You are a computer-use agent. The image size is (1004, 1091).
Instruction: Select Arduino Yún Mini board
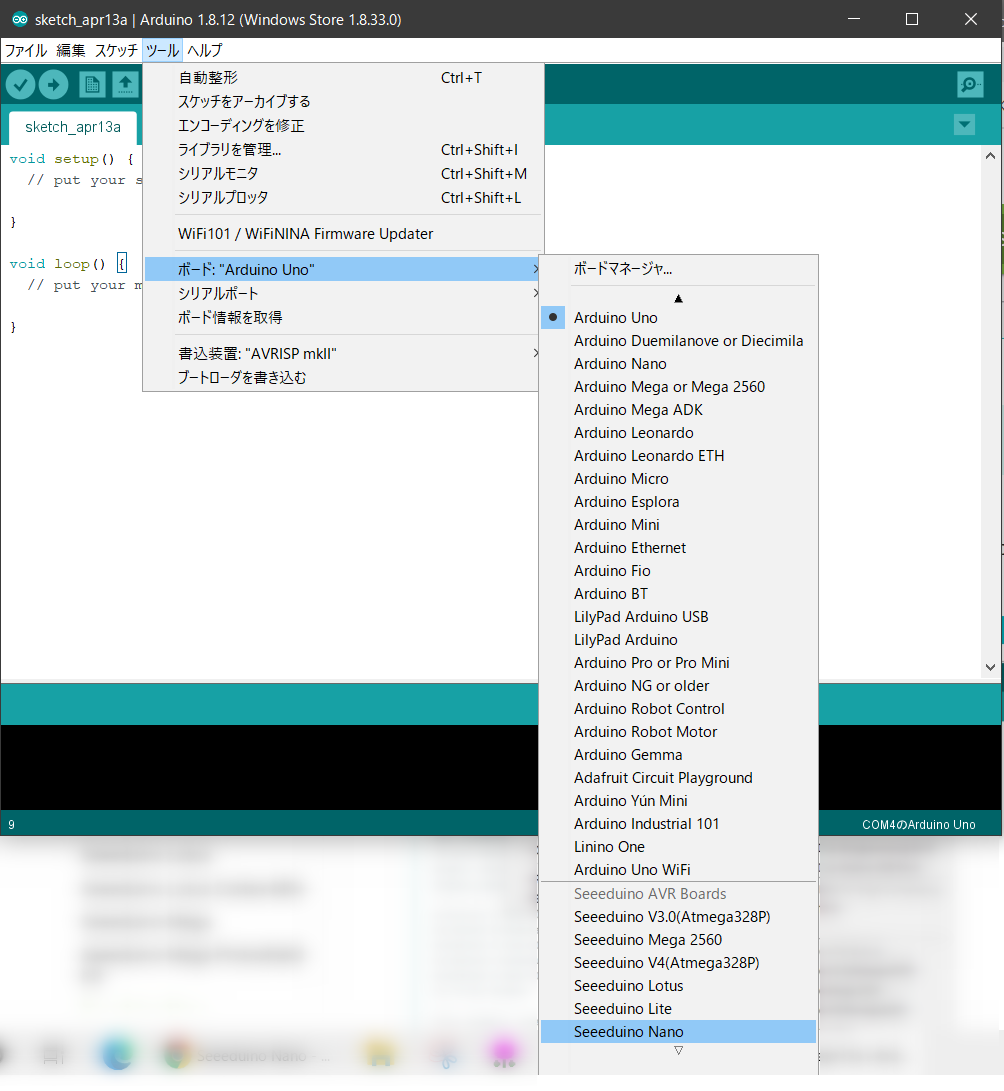pyautogui.click(x=678, y=800)
